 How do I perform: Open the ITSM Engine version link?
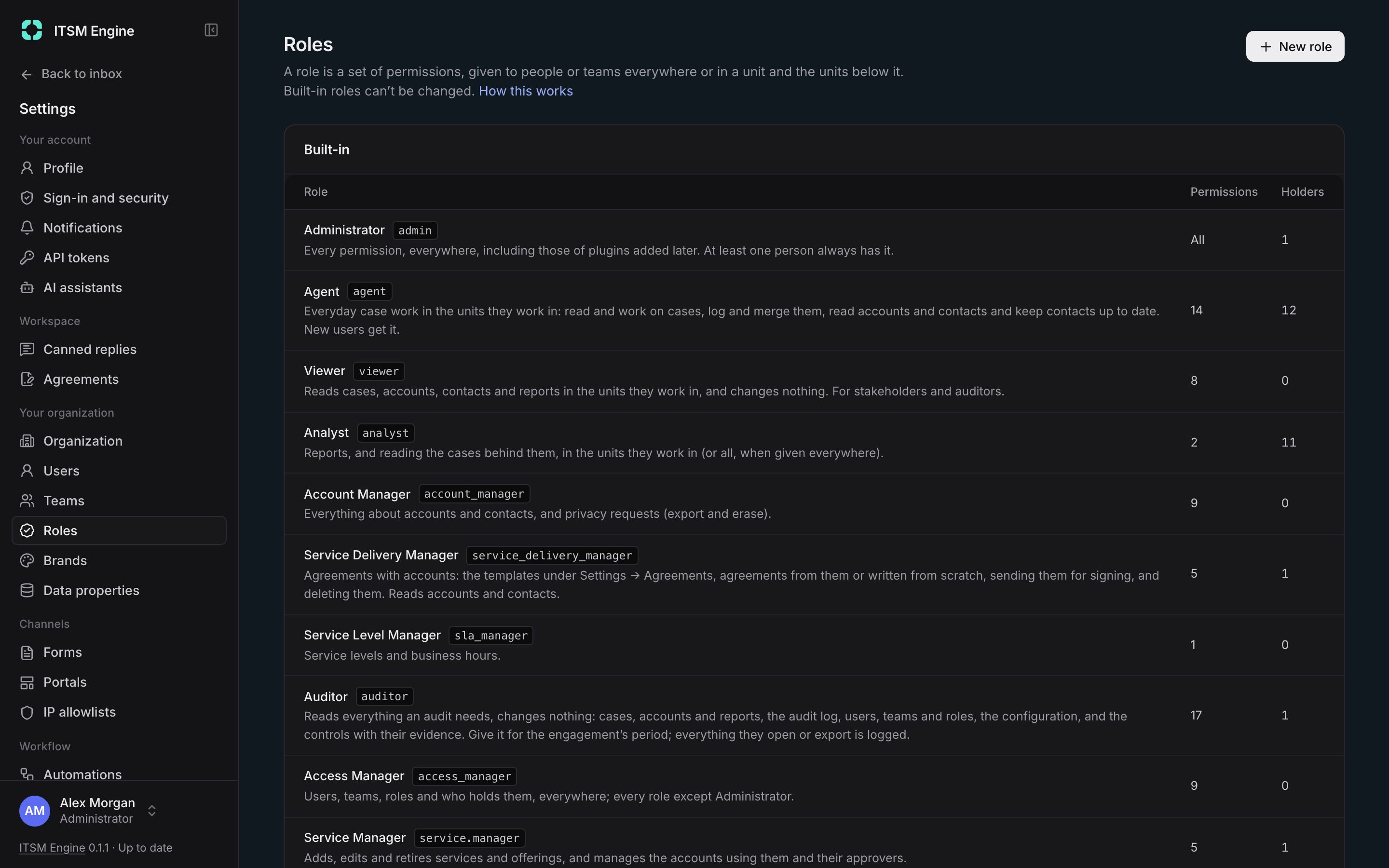click(52, 848)
